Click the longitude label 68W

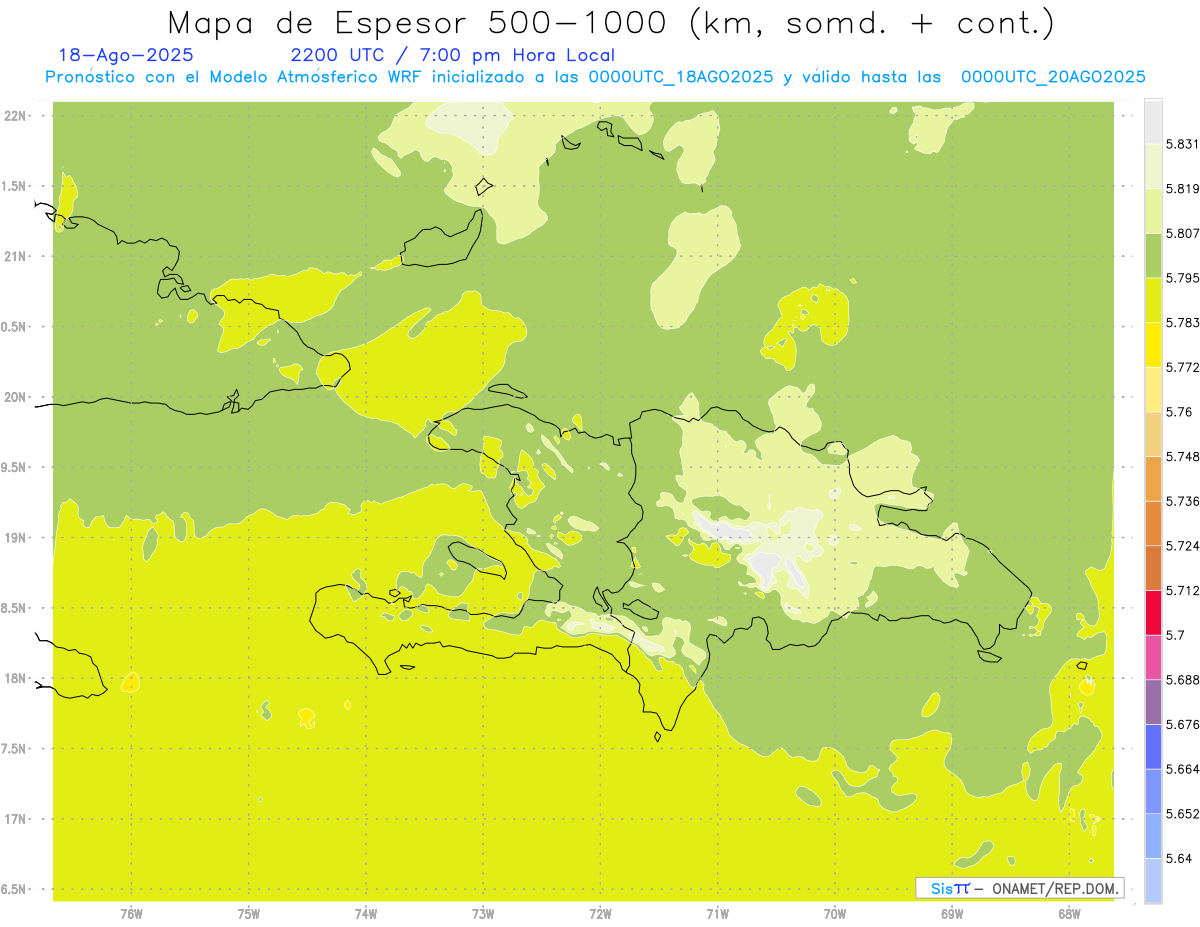click(1069, 913)
